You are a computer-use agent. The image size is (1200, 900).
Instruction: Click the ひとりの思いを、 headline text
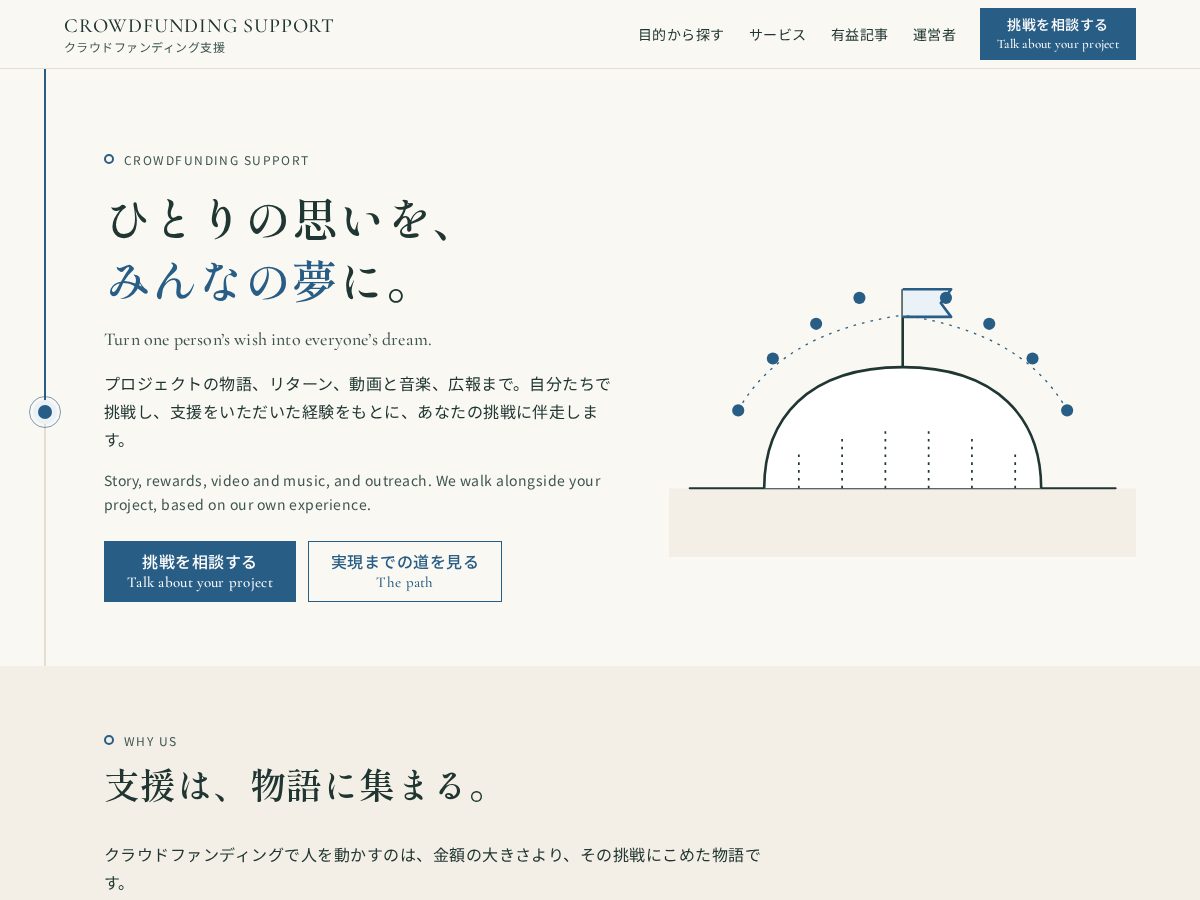(x=282, y=219)
